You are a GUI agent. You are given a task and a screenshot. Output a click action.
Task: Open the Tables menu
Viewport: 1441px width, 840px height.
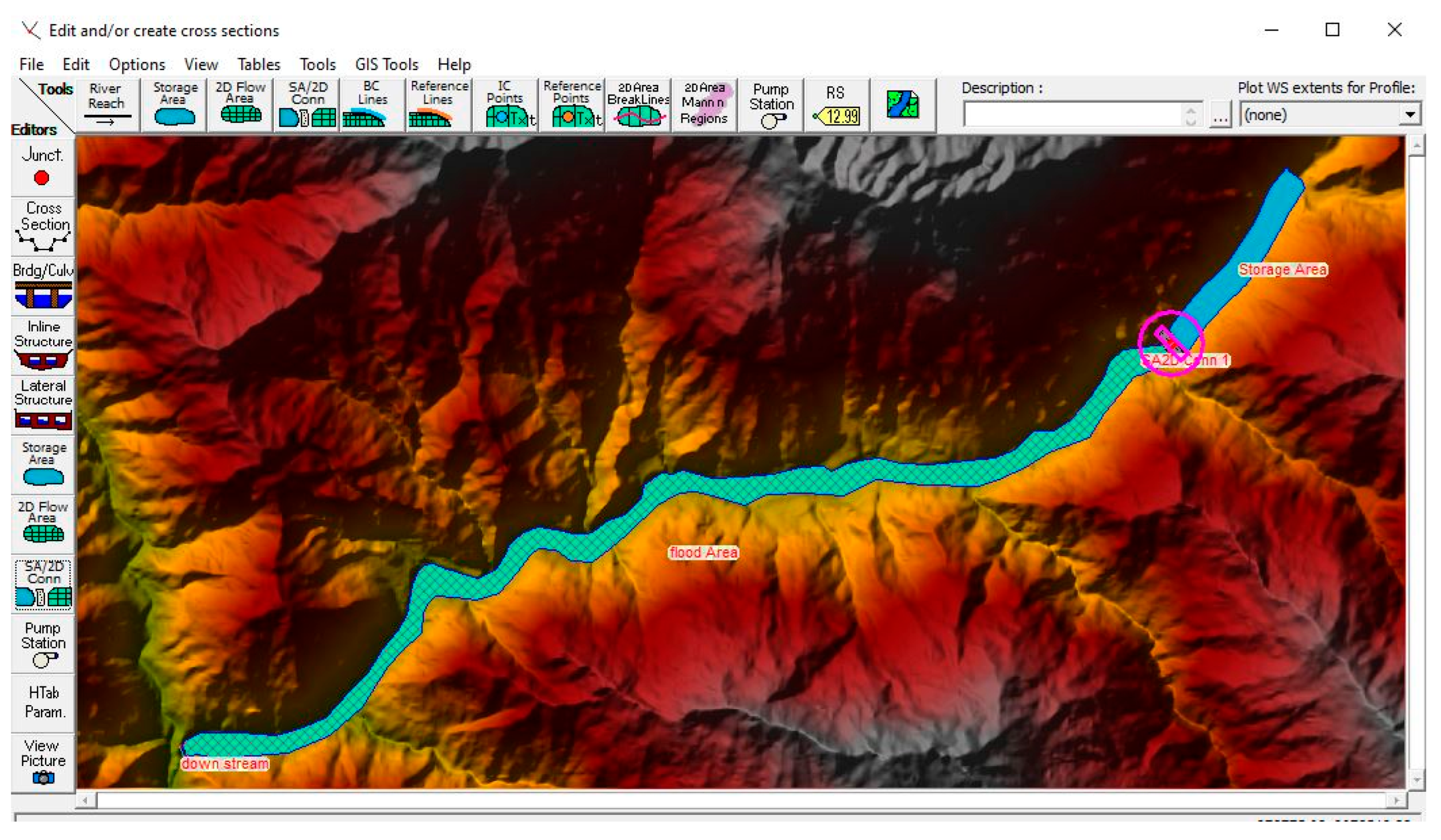258,64
